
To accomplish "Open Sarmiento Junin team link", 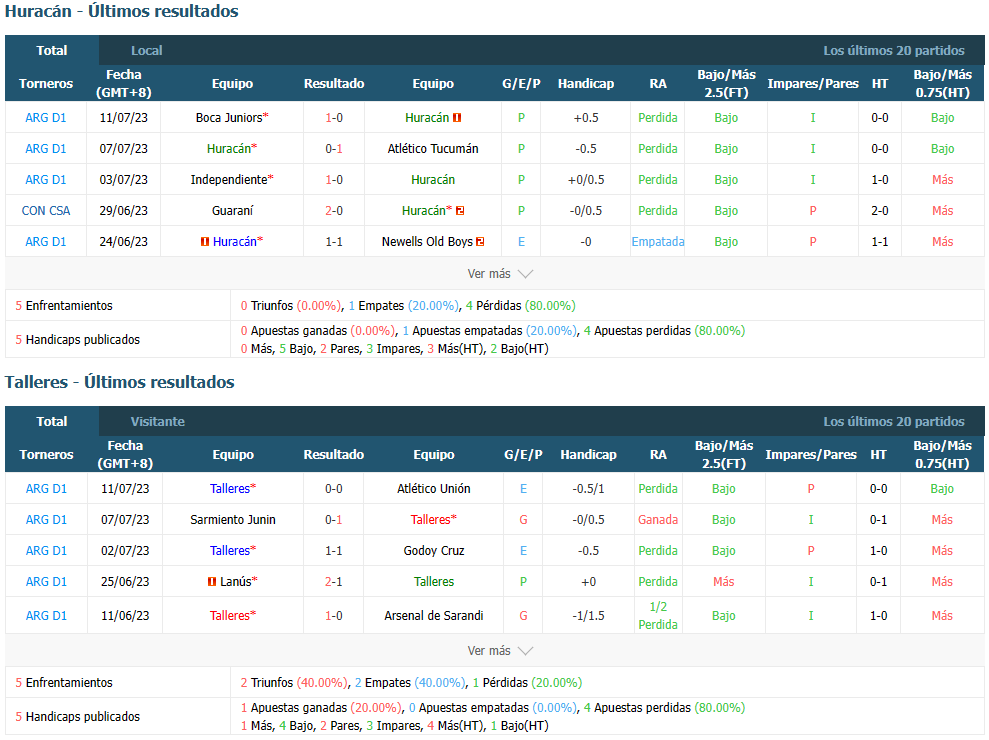I will pos(233,520).
